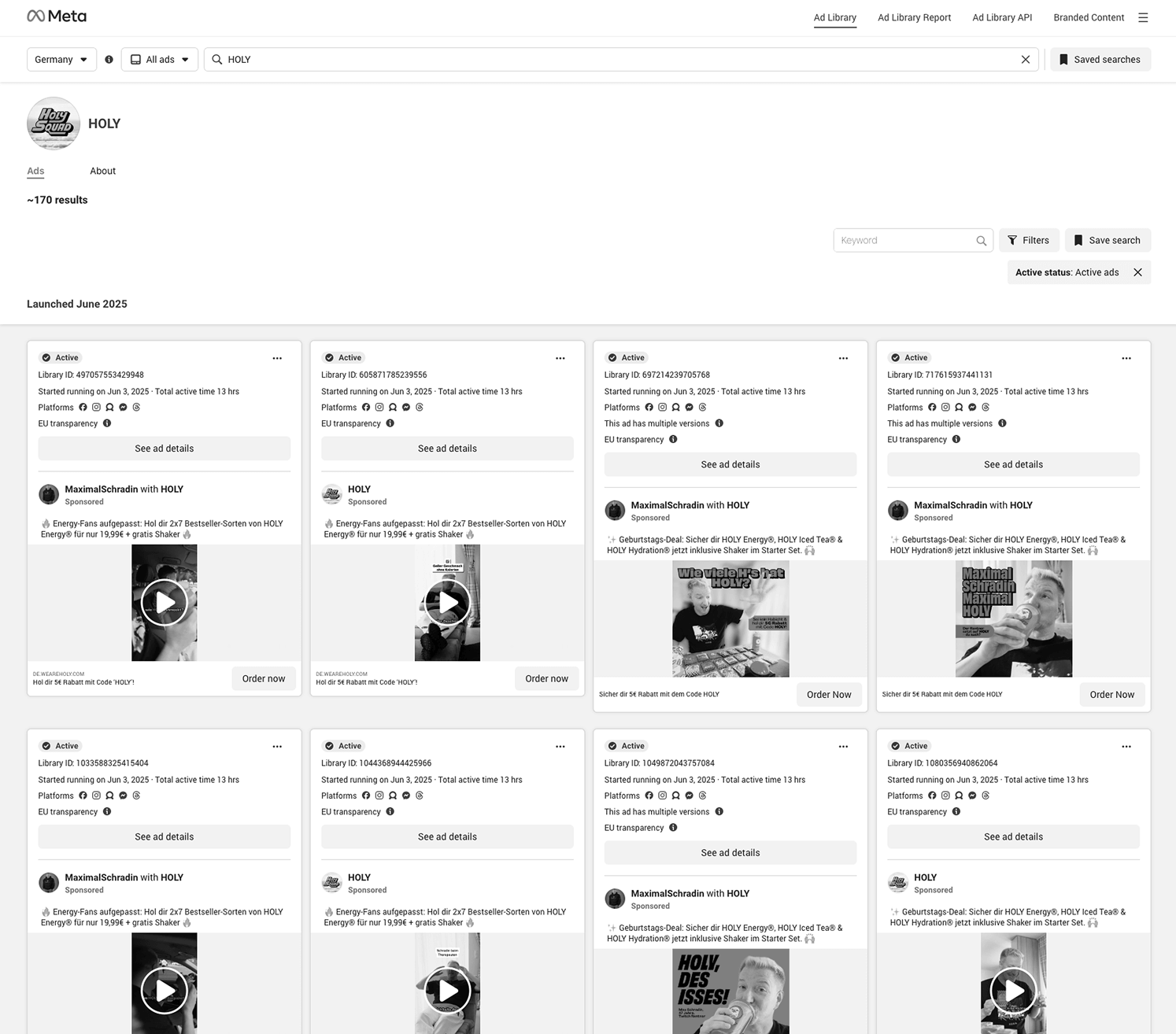1176x1034 pixels.
Task: Focus the main HOLY search field
Action: [x=621, y=59]
